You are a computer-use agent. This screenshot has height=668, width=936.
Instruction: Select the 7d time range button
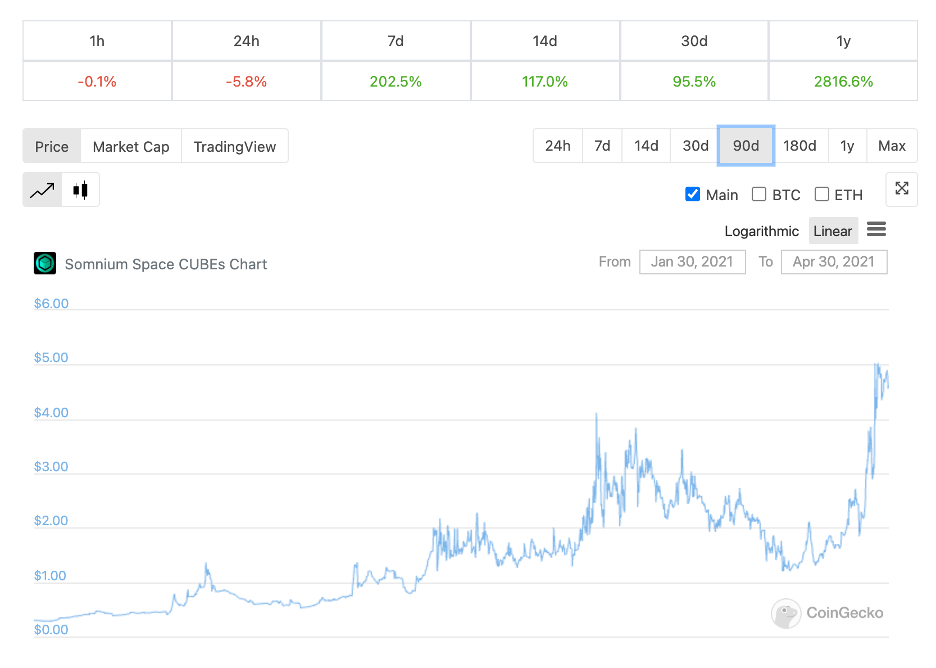tap(602, 146)
